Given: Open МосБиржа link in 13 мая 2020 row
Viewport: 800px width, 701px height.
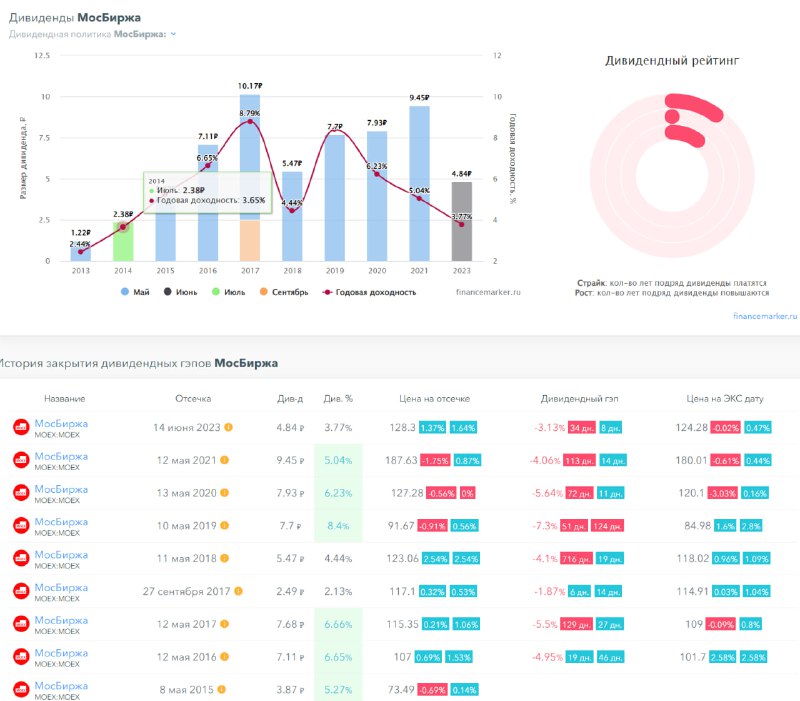Looking at the screenshot, I should [x=61, y=489].
